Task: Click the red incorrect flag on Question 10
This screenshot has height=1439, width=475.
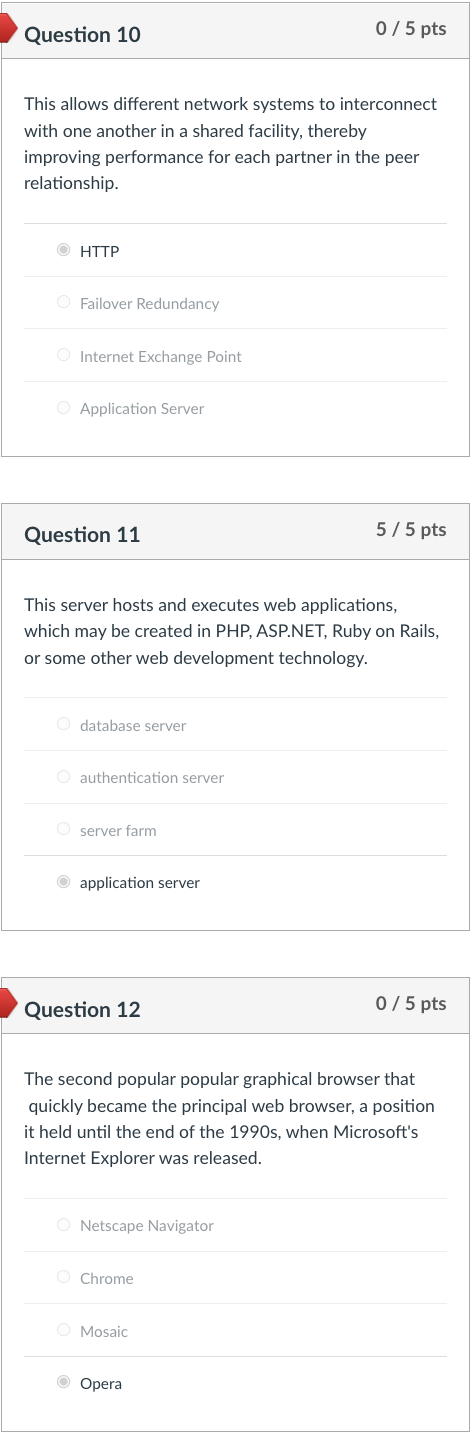Action: 8,30
